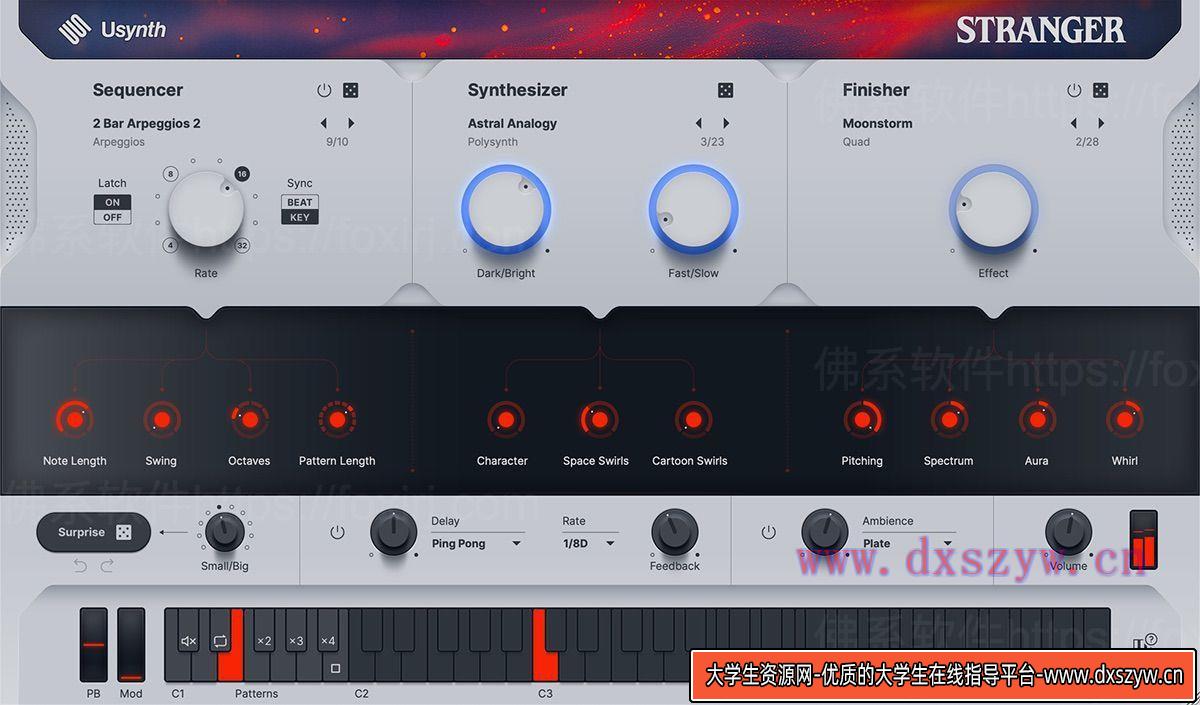
Task: Select rate value 4 on Rate dial
Action: (171, 245)
